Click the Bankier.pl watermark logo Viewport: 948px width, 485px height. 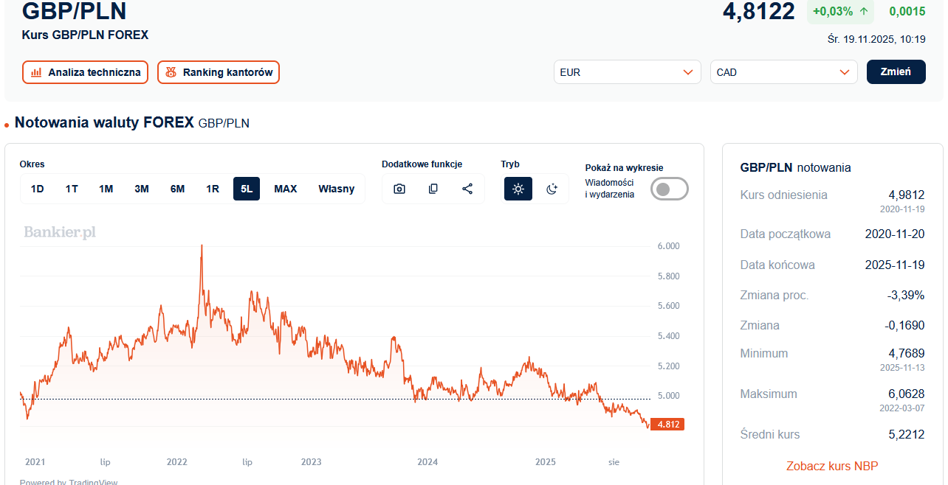click(60, 232)
